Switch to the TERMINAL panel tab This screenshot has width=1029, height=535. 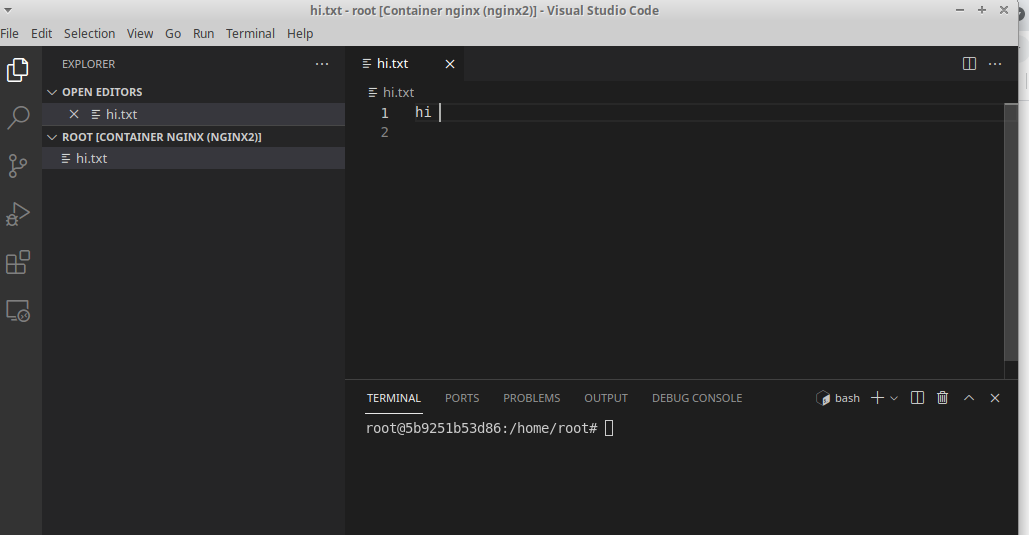[x=394, y=398]
